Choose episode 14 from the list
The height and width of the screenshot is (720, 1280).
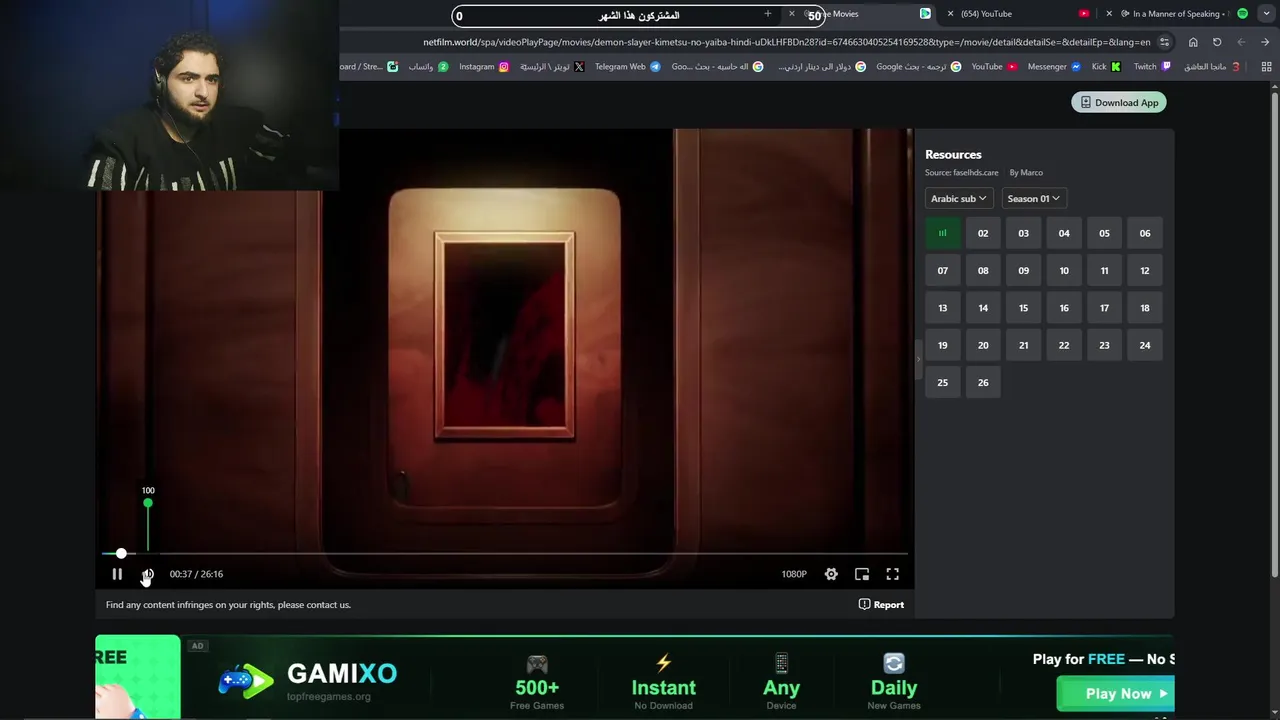(983, 308)
